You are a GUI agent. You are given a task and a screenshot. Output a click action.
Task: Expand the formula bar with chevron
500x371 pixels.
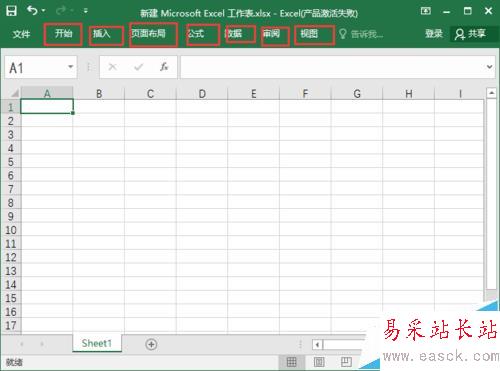coord(489,67)
